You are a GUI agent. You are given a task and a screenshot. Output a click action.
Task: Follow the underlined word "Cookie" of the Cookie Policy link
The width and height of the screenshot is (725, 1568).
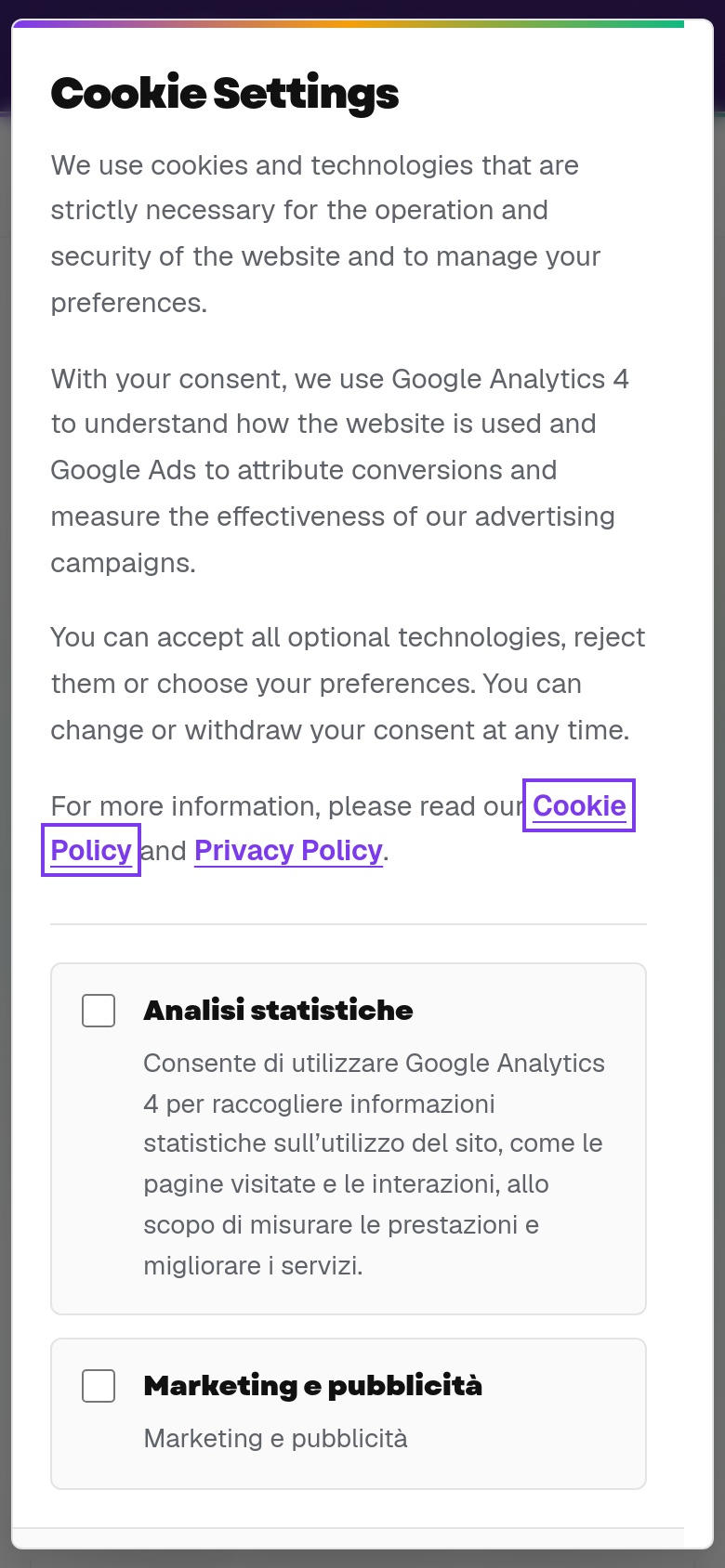(579, 805)
